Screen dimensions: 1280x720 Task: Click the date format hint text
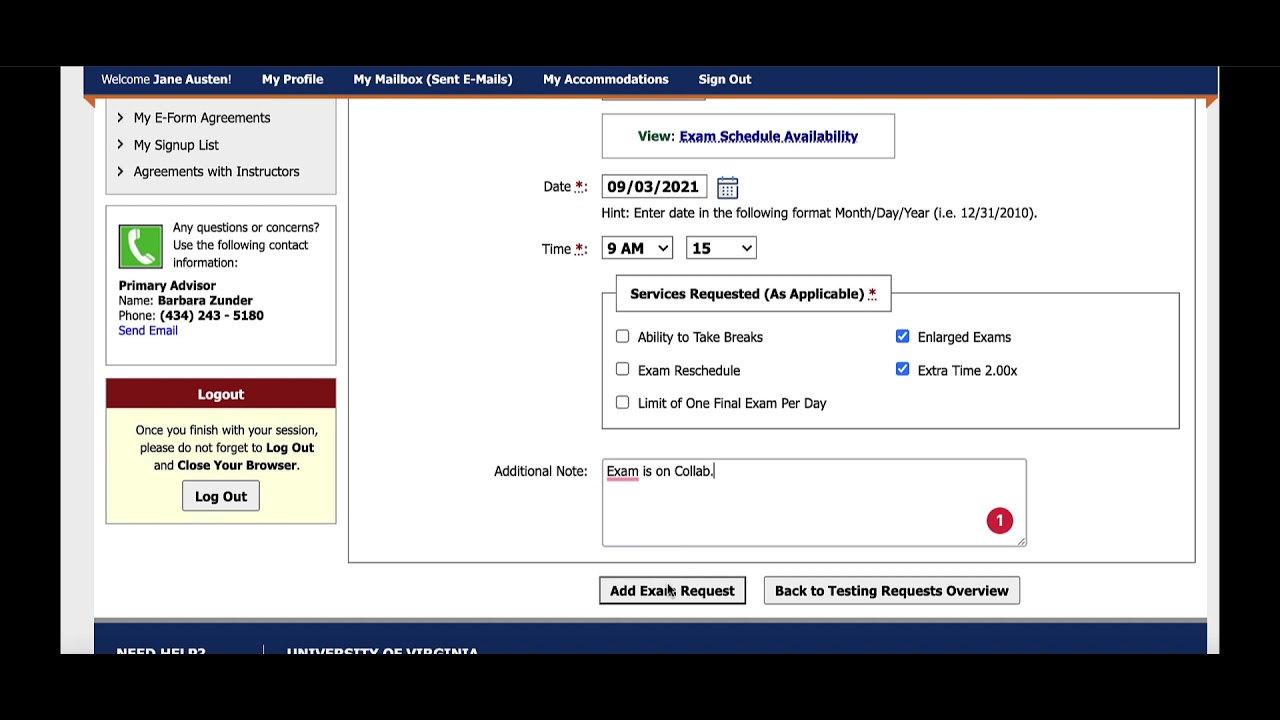[819, 213]
